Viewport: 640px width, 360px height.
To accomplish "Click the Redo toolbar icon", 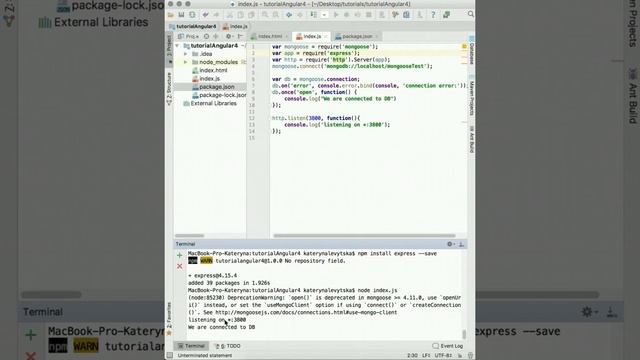I will (x=216, y=15).
